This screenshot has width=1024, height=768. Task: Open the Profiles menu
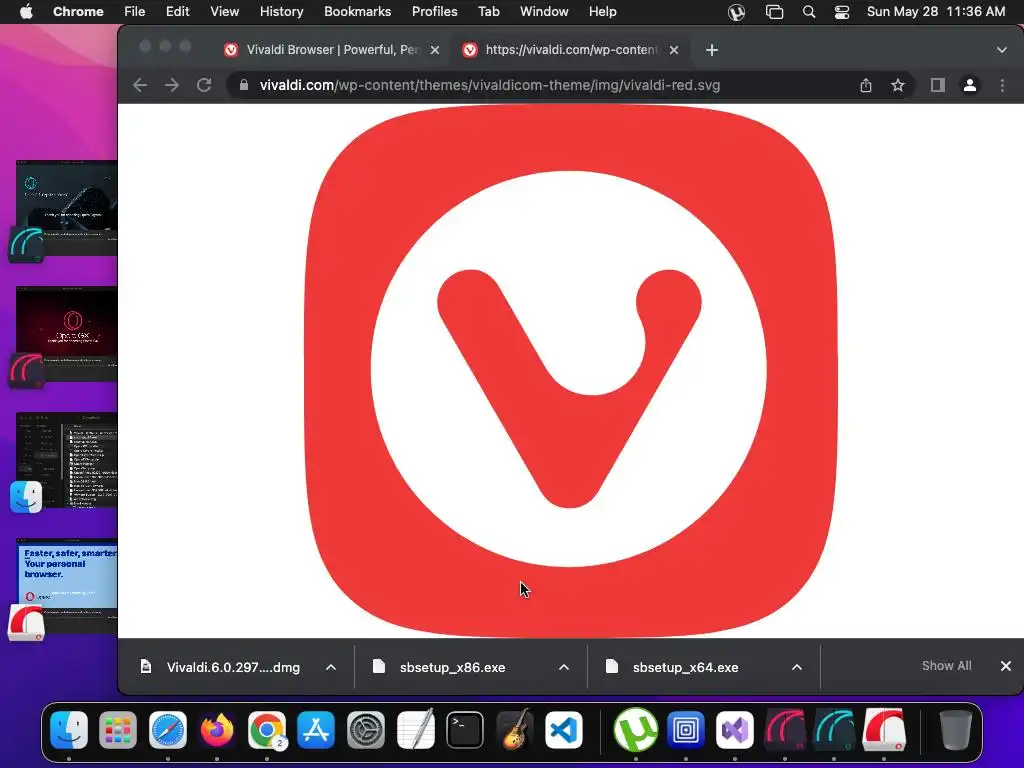434,12
